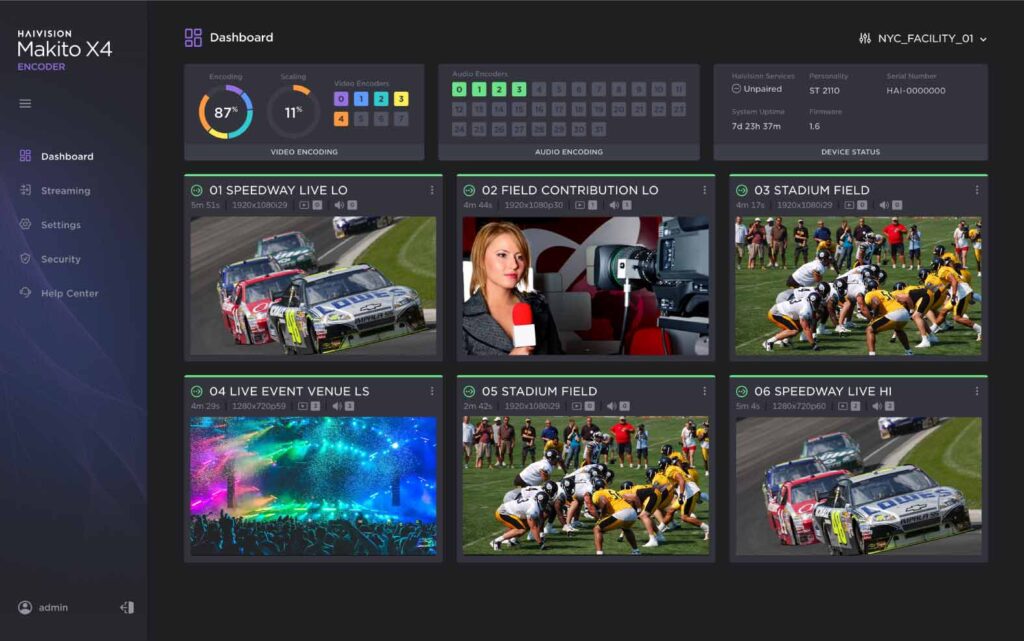Image resolution: width=1024 pixels, height=641 pixels.
Task: Click the Unpaired Haivision Services status
Action: tap(756, 89)
